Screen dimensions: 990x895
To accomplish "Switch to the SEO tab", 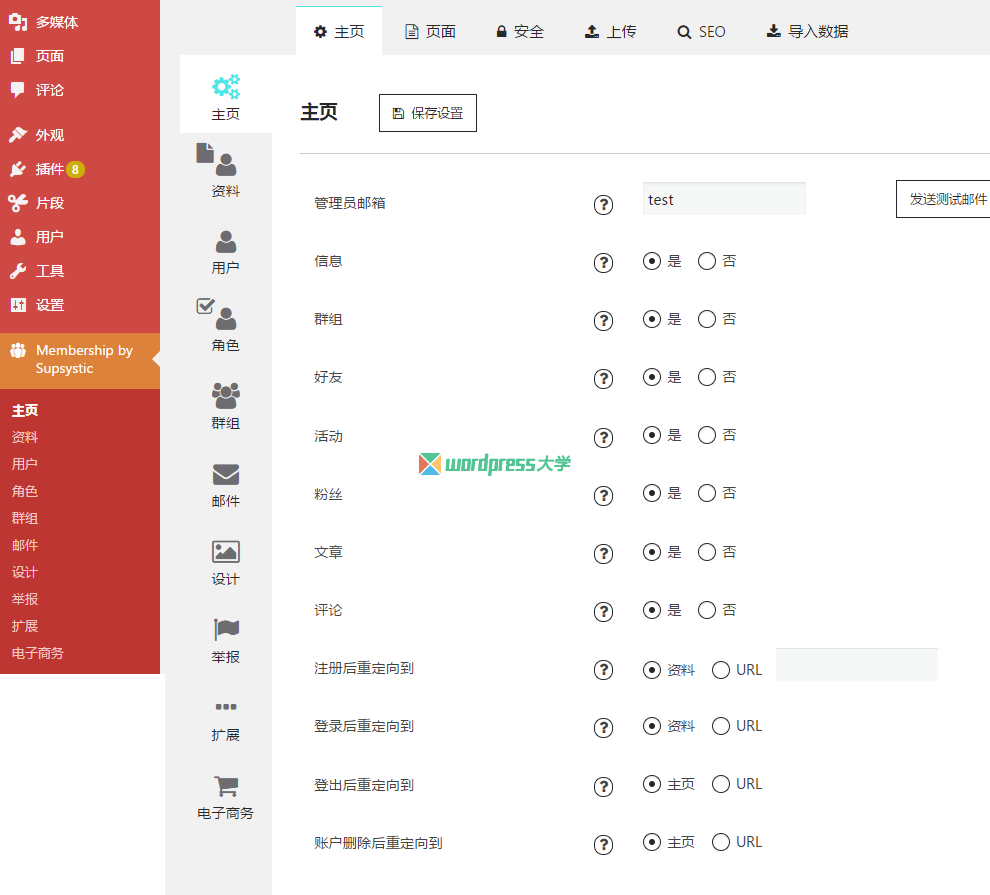I will 701,32.
